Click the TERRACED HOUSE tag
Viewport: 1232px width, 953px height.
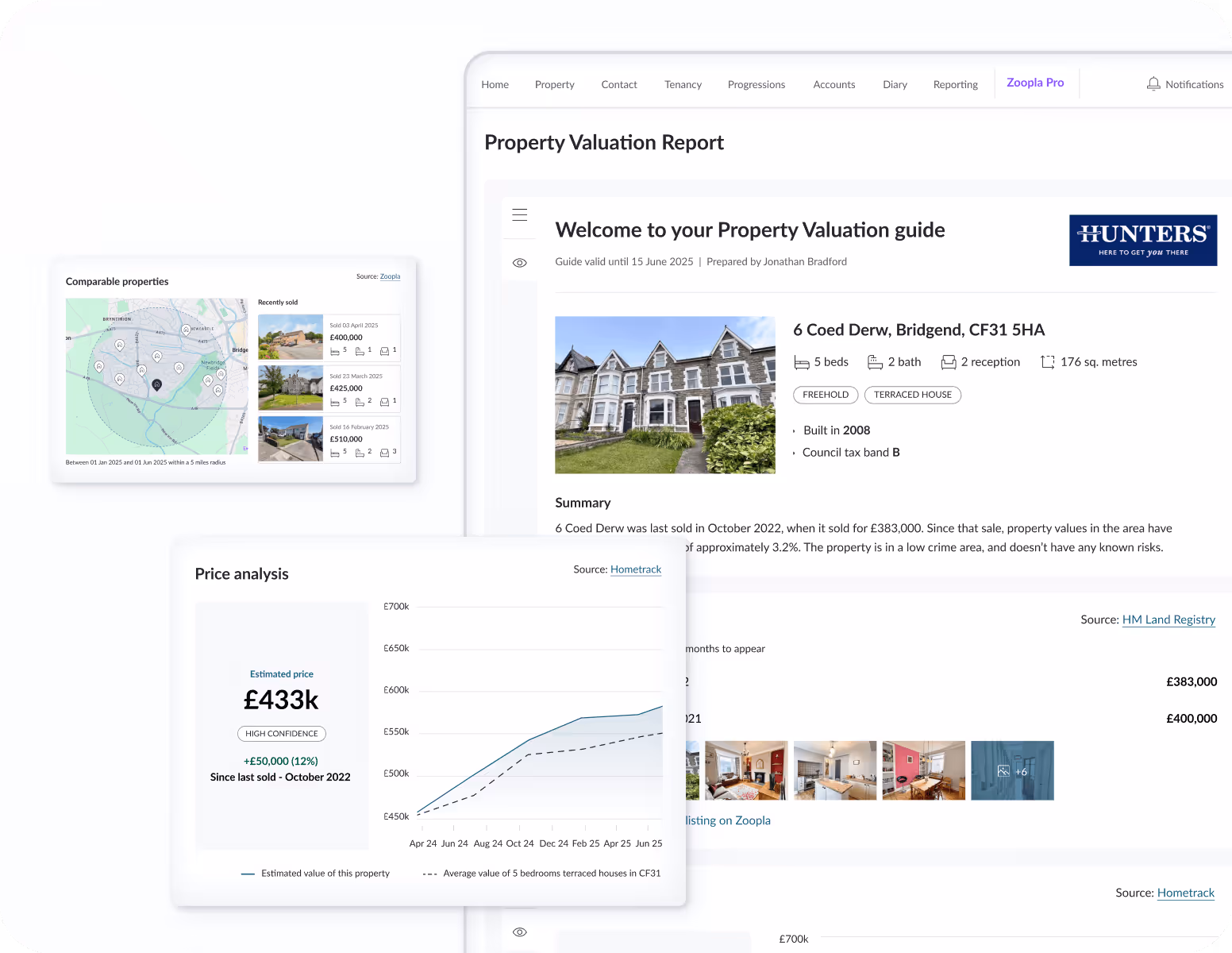click(x=913, y=395)
